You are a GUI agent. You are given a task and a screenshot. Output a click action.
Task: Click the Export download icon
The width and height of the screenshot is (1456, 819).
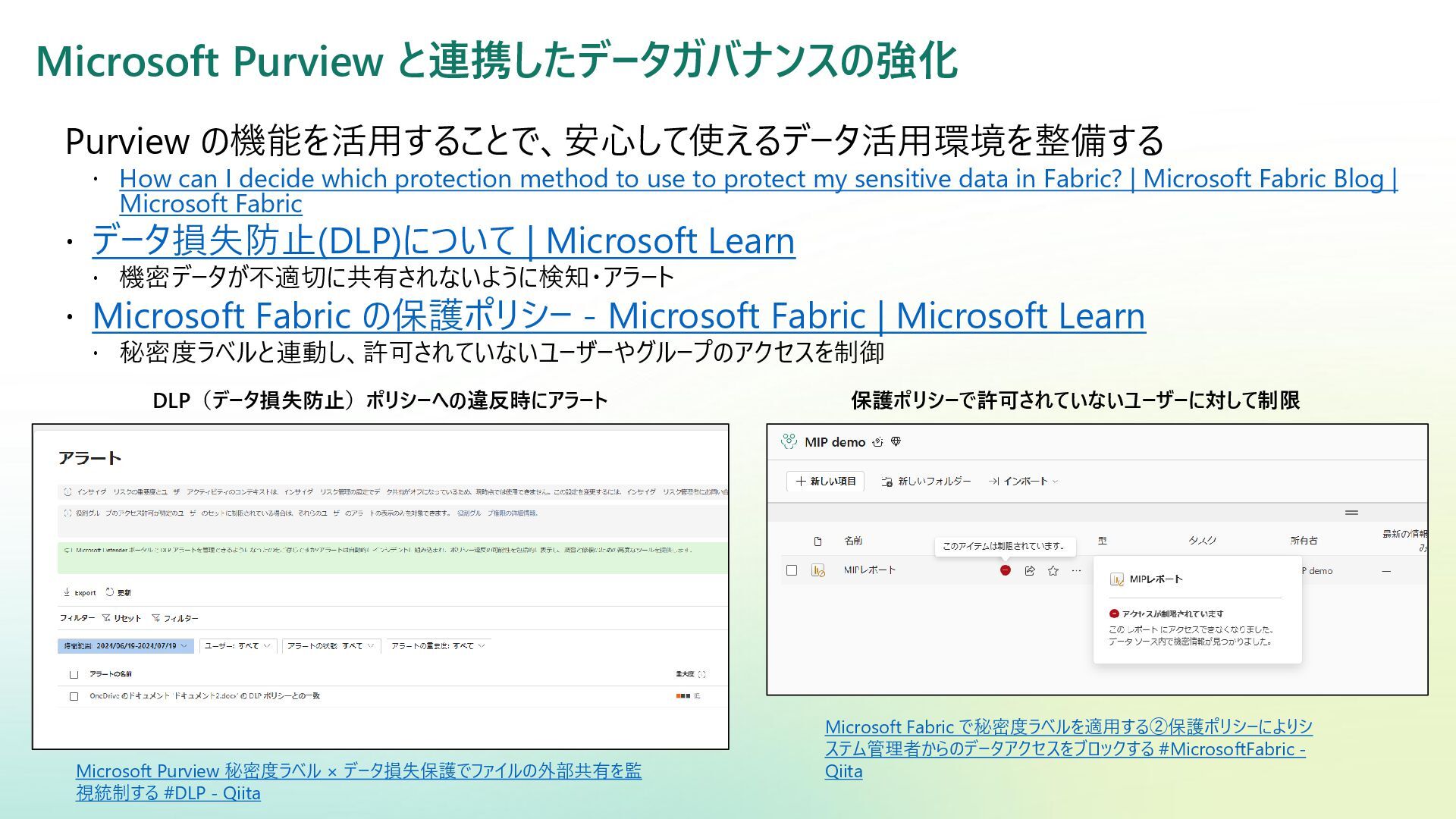pos(67,592)
